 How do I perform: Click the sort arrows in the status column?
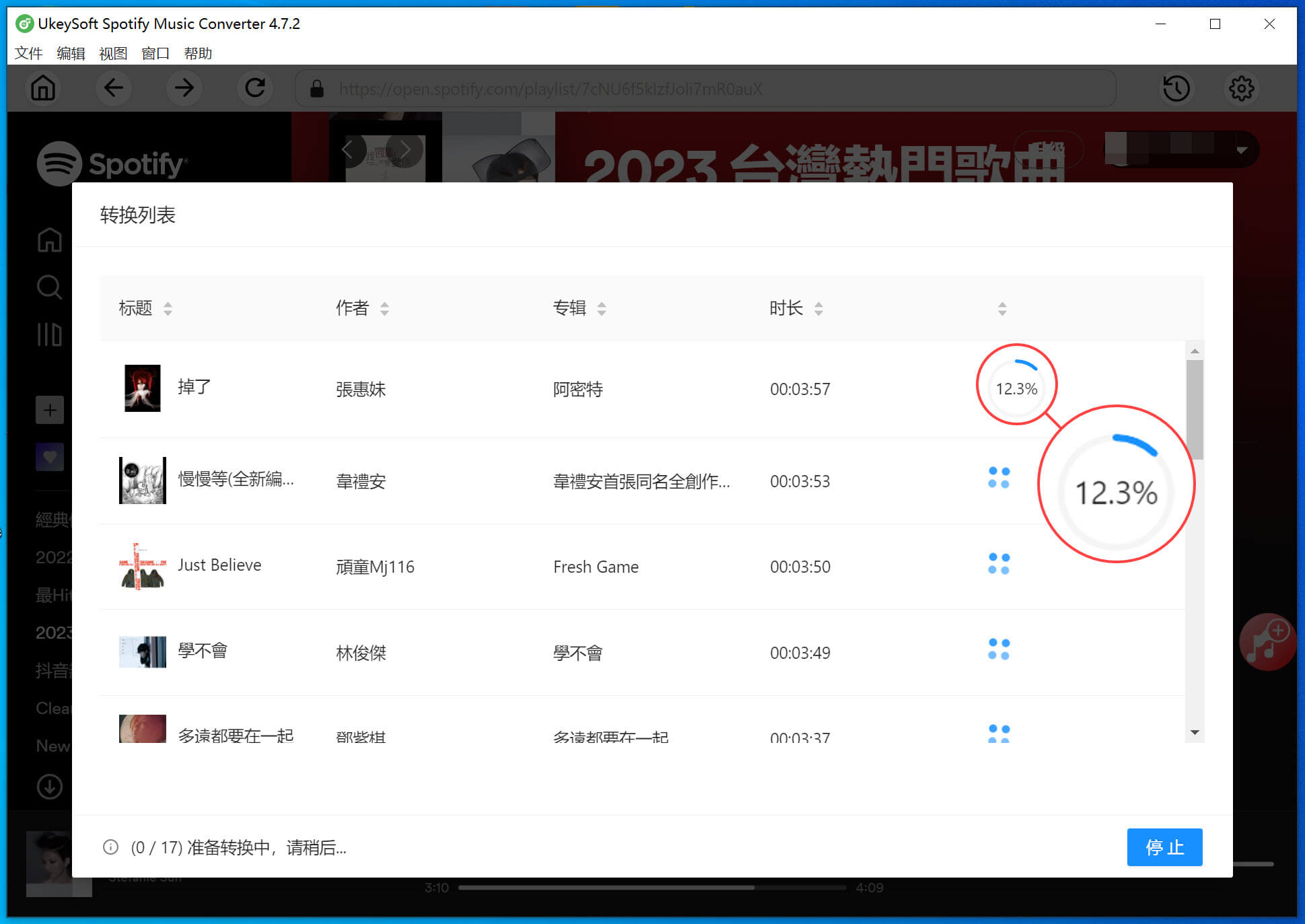click(1002, 309)
